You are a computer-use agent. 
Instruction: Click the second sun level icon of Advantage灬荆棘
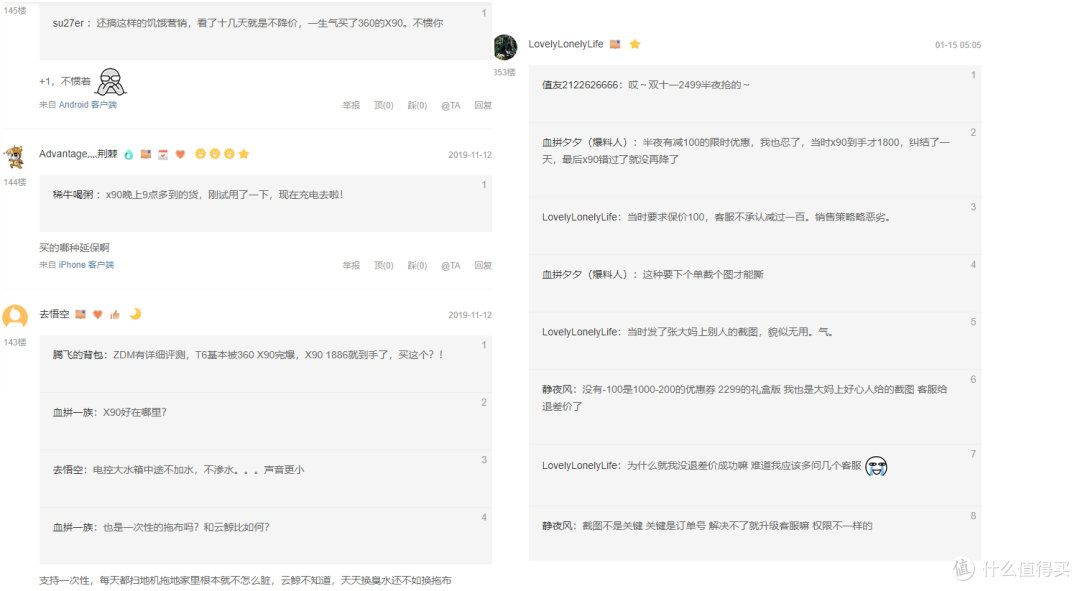click(215, 154)
